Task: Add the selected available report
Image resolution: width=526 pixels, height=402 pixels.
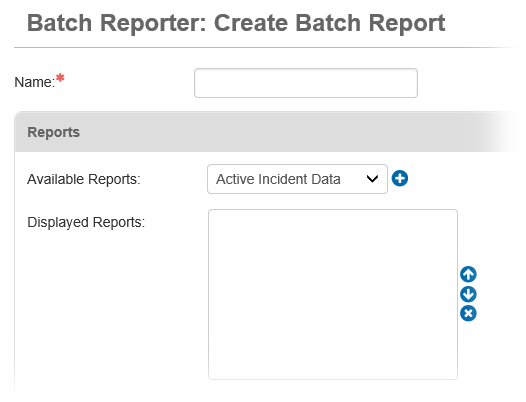Action: (400, 178)
